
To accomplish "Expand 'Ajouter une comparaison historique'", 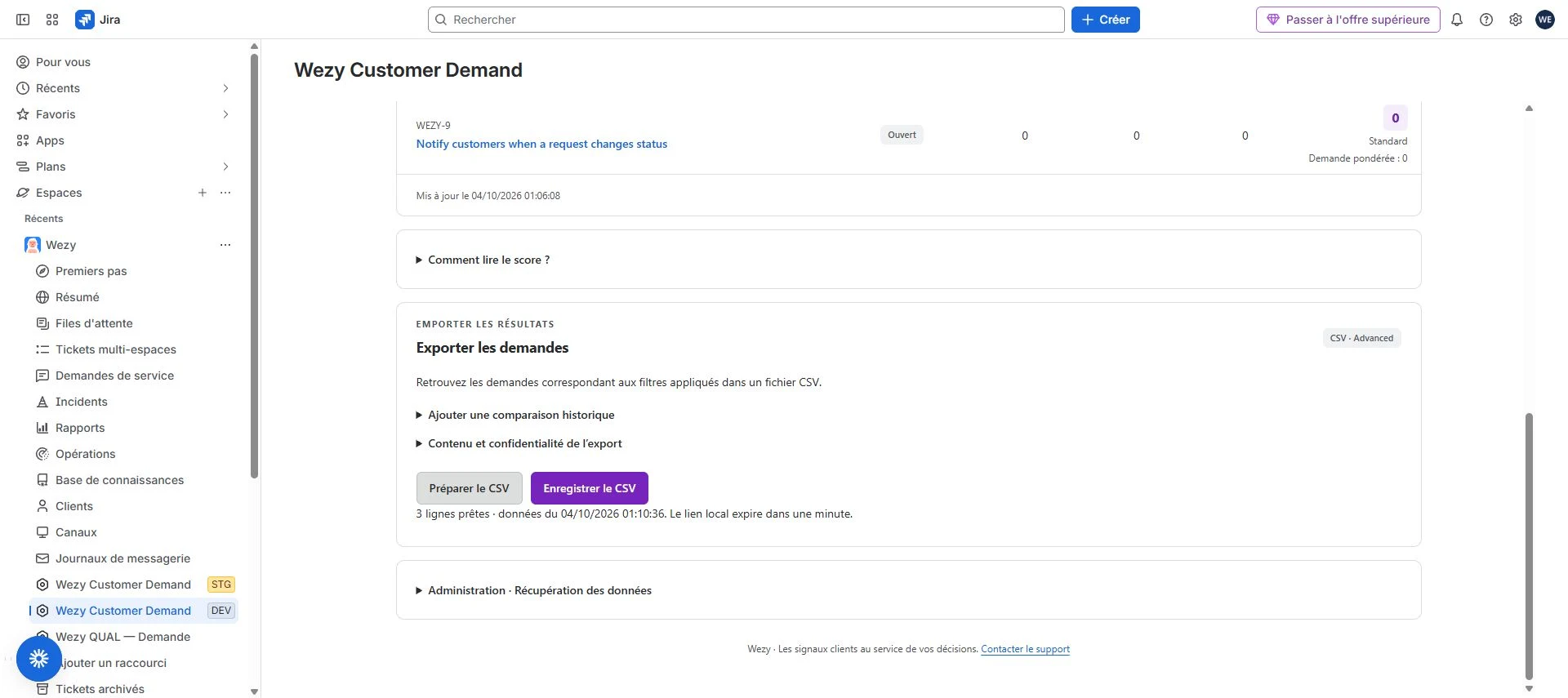I will [515, 415].
